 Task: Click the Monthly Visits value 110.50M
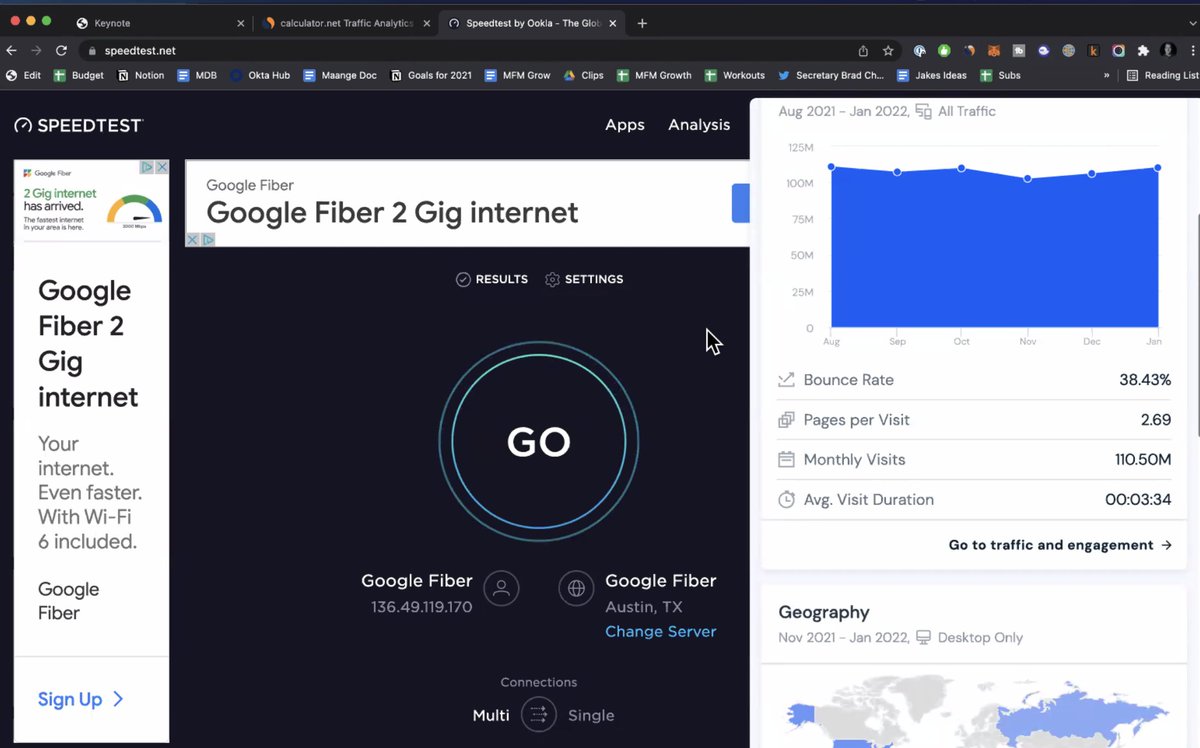[1143, 460]
